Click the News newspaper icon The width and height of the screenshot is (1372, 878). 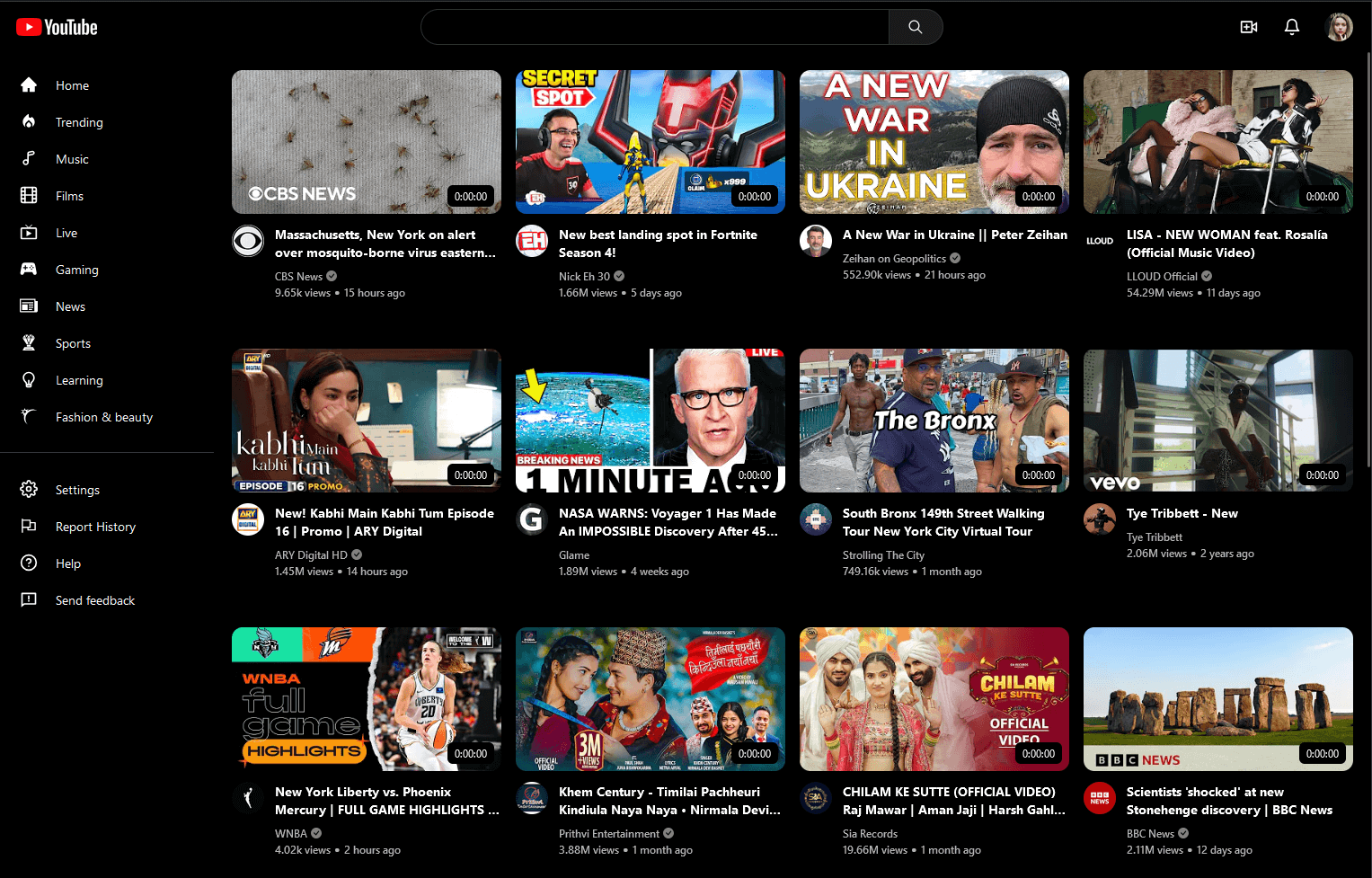29,306
